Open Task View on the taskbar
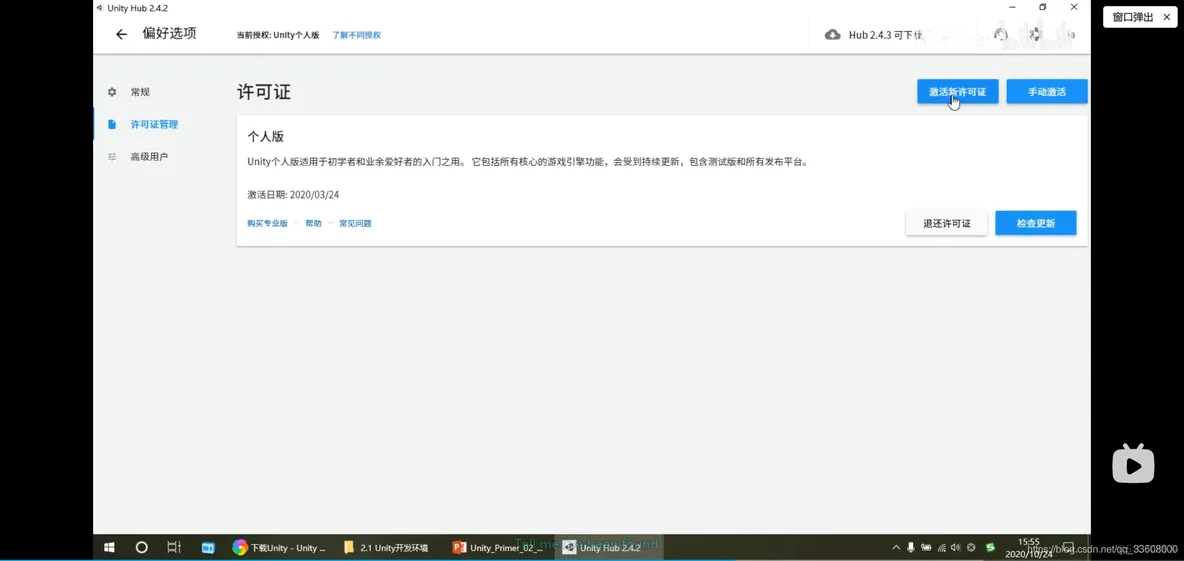Viewport: 1184px width, 561px height. 174,547
